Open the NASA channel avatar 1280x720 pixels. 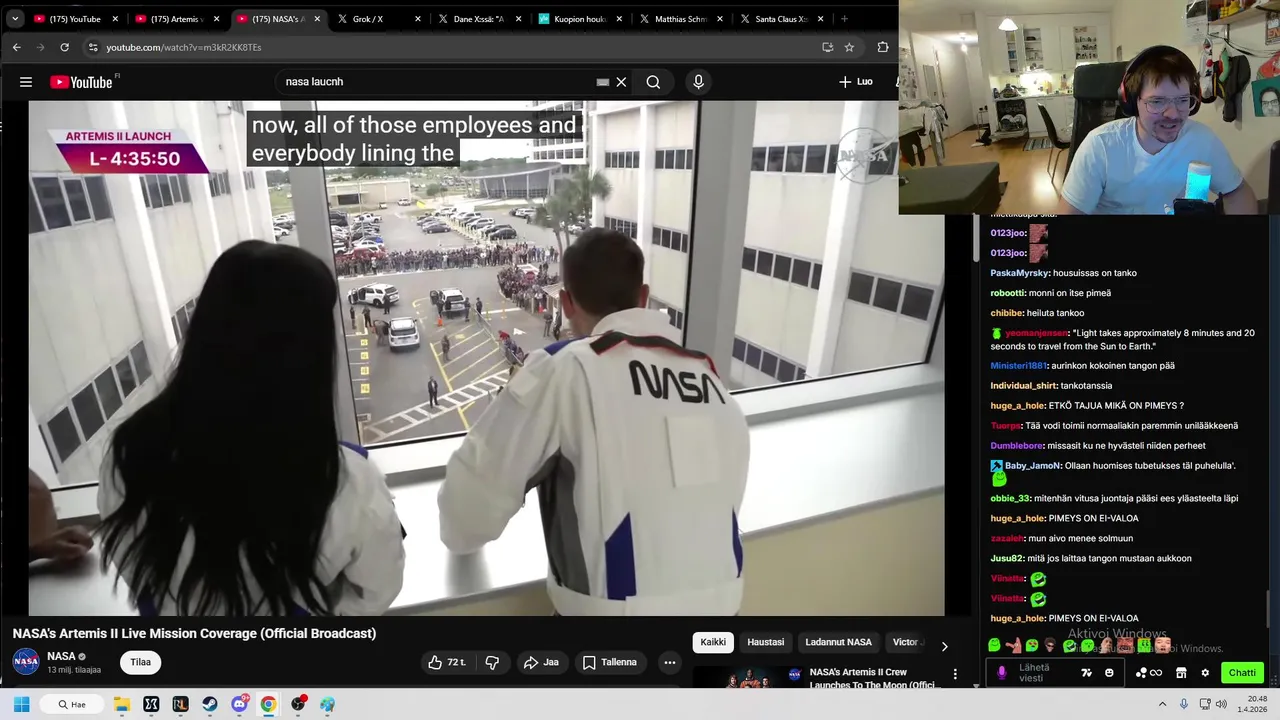point(26,661)
